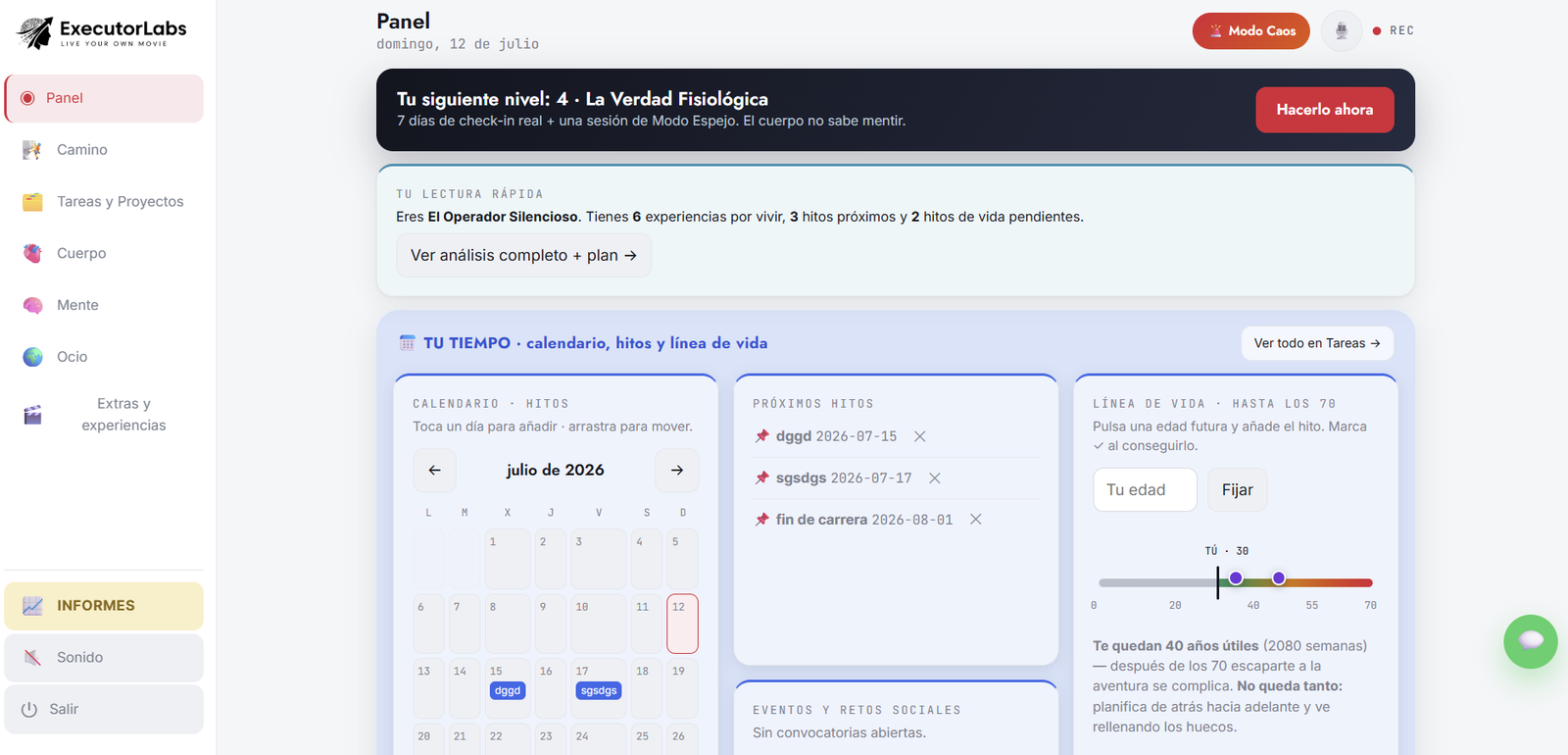Select July 8 calendar cell
The height and width of the screenshot is (755, 1568).
(x=508, y=624)
